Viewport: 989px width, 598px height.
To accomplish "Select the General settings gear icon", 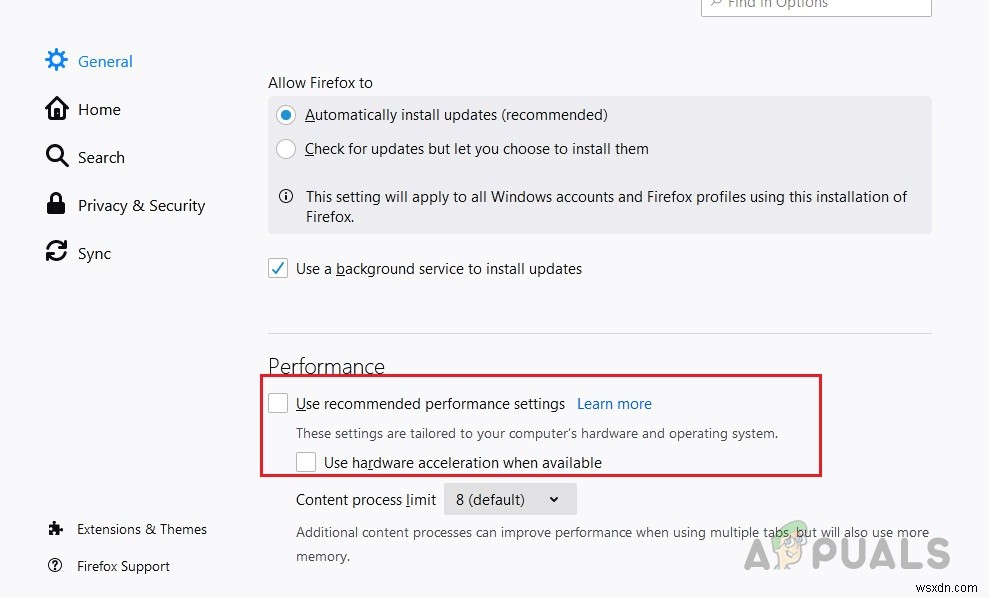I will 56,60.
